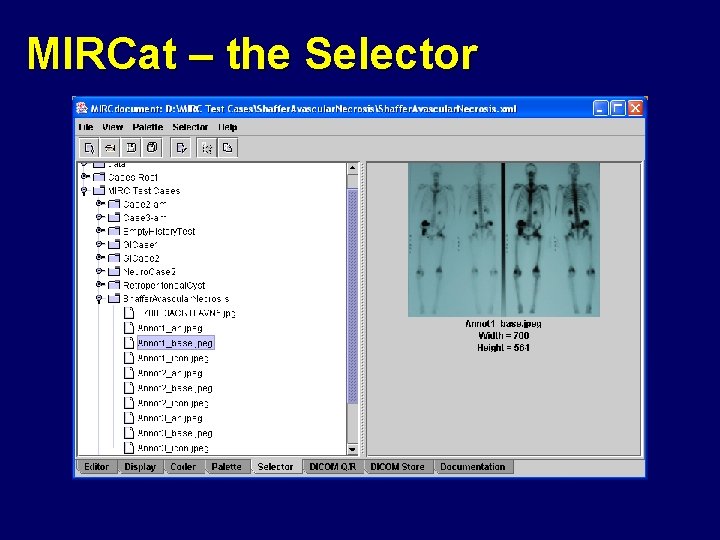720x540 pixels.
Task: Click the file icon beside Annot1_an.jpeg
Action: click(129, 328)
